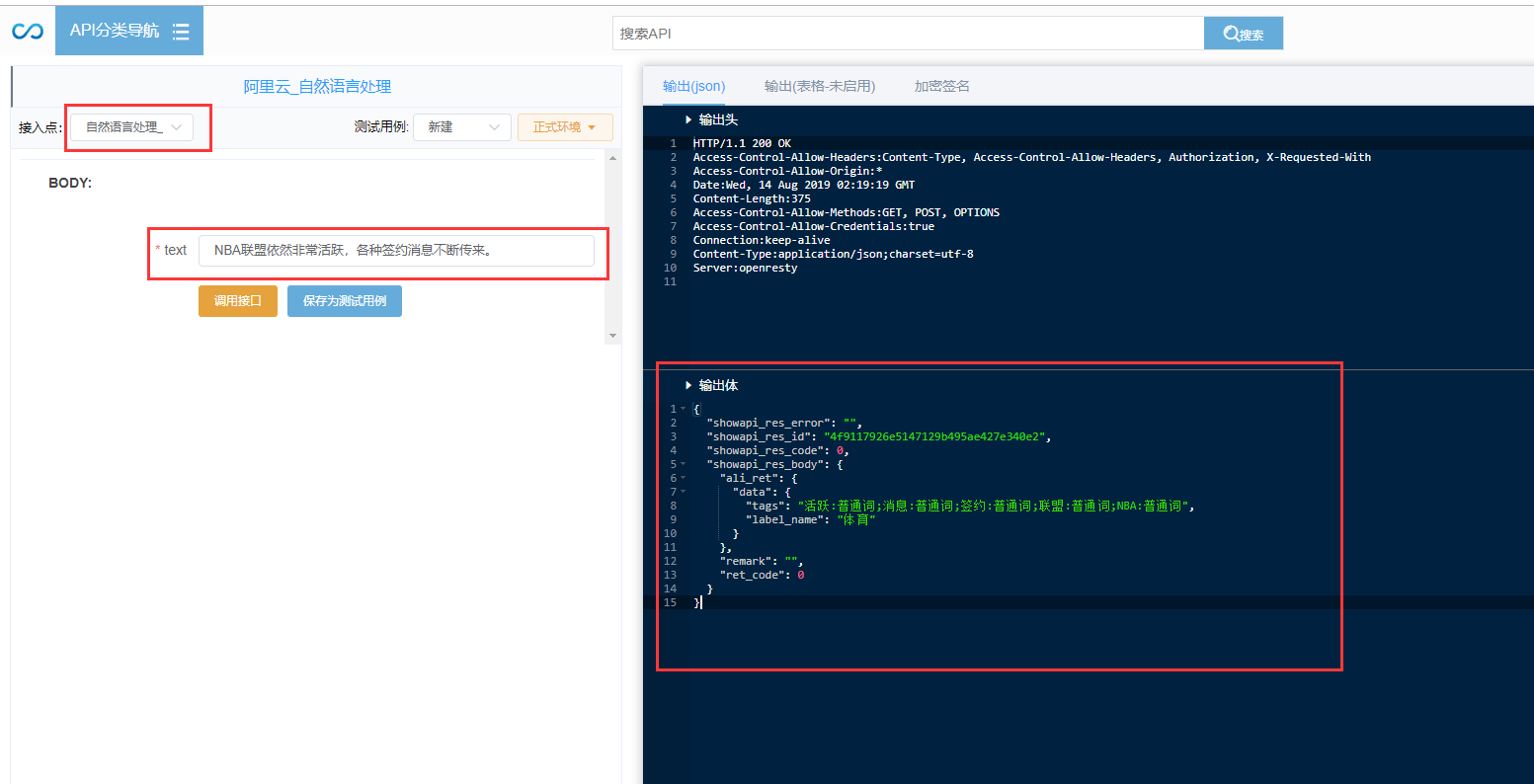Open the 接入点 自然语言处理 dropdown

point(132,127)
